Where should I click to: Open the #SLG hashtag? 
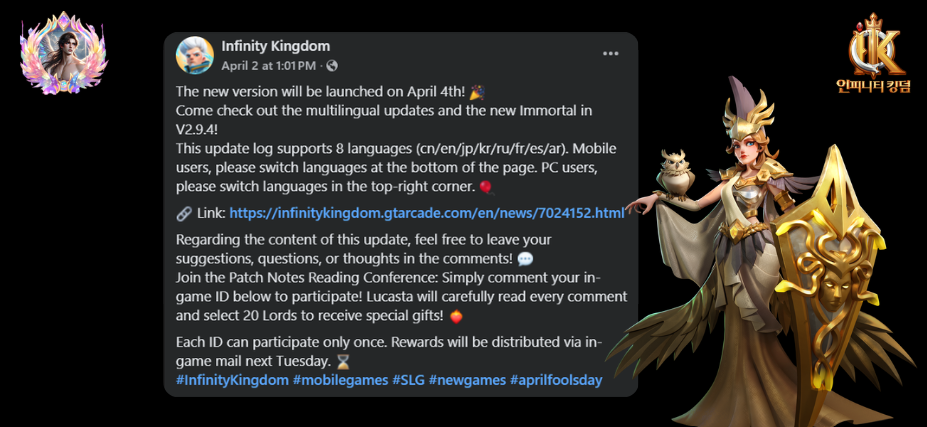tap(409, 380)
